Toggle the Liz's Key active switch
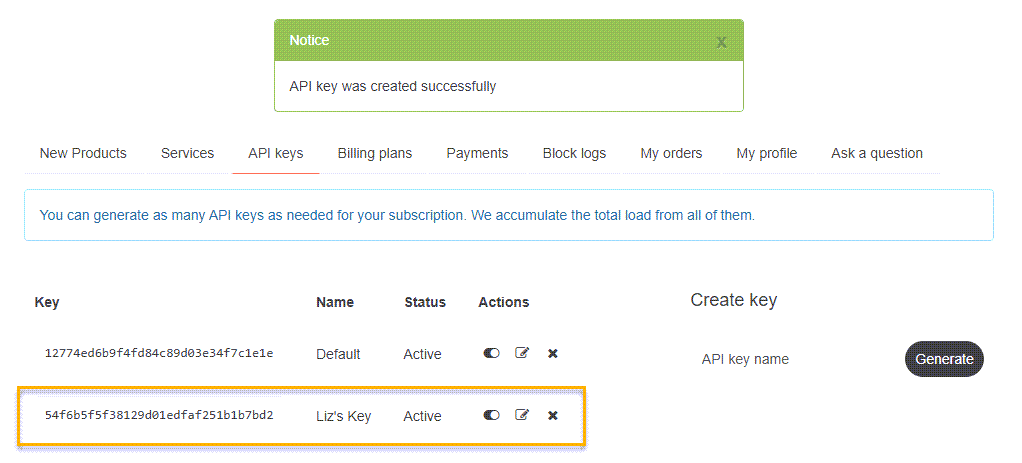The width and height of the screenshot is (1022, 463). [491, 415]
